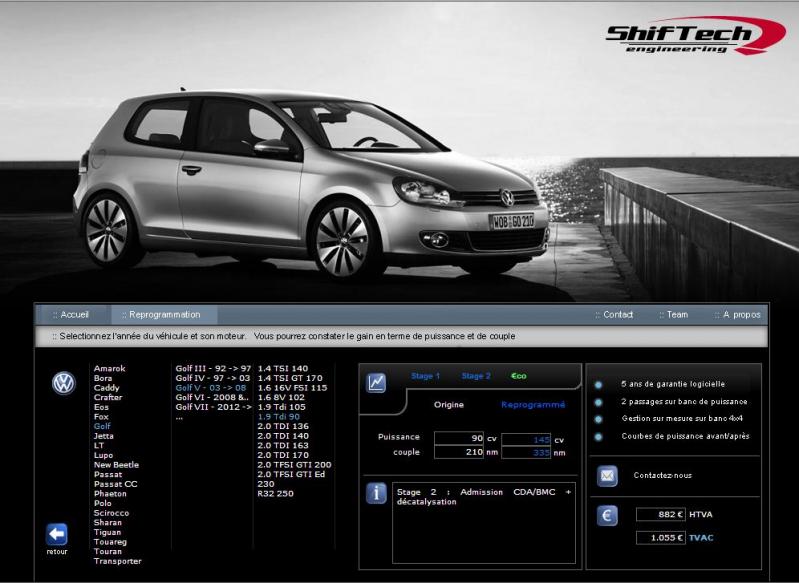Image resolution: width=799 pixels, height=583 pixels.
Task: Select the Lupo model
Action: (103, 456)
